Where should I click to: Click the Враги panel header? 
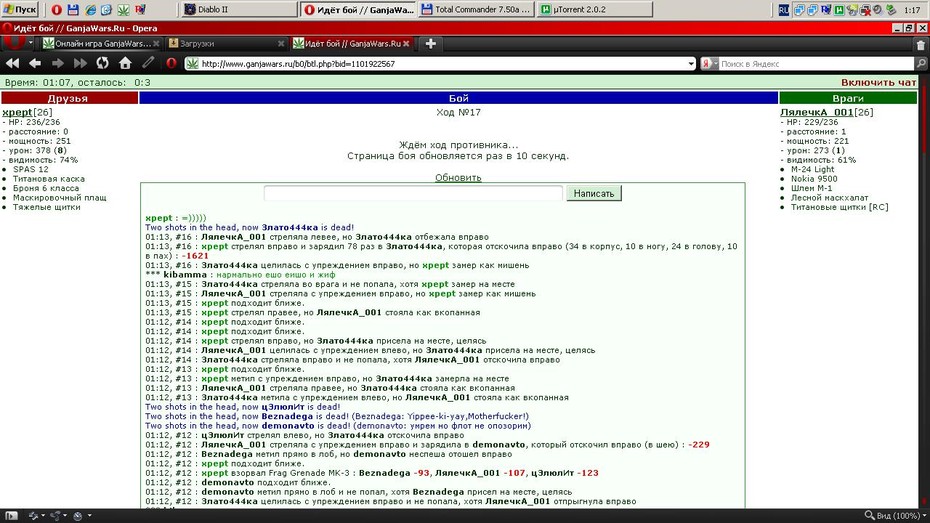click(x=848, y=98)
